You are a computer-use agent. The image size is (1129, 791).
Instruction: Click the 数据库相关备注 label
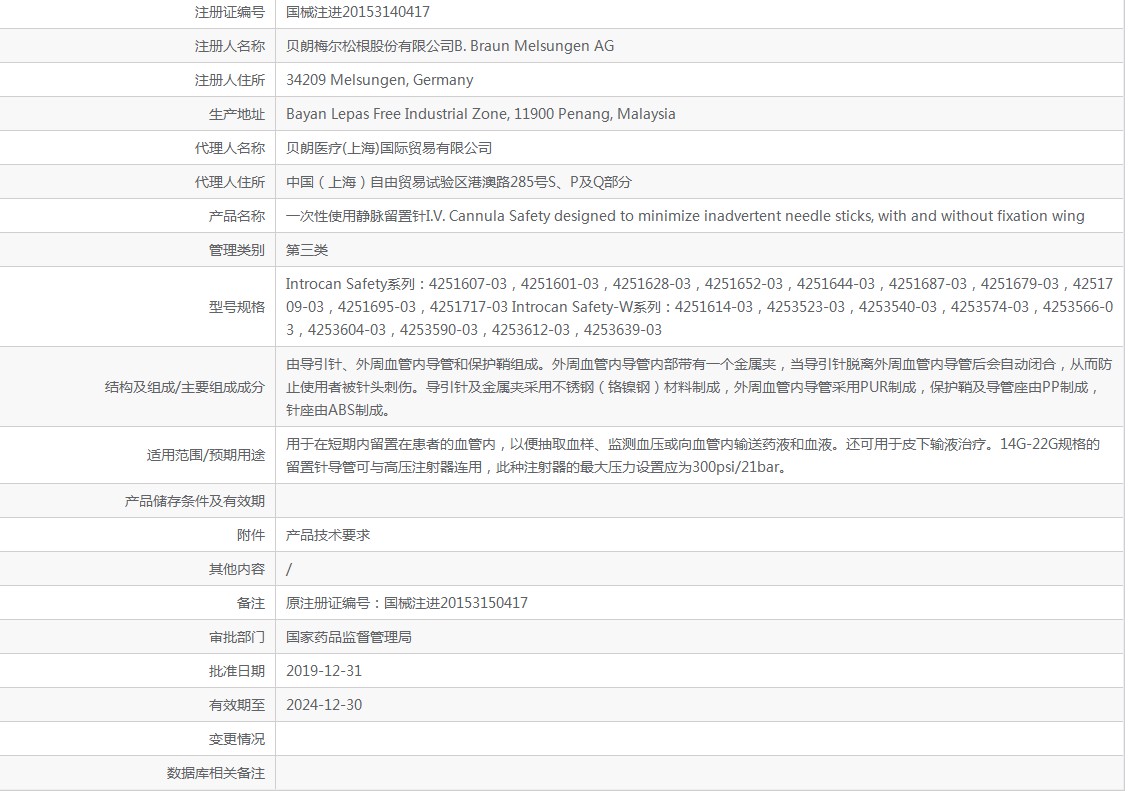point(216,773)
